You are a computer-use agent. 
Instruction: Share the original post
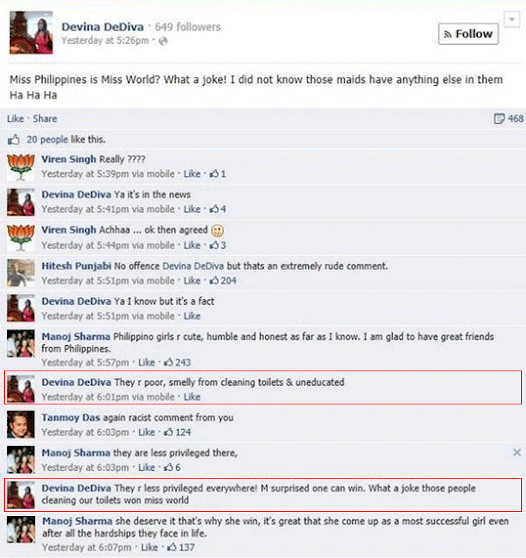click(x=45, y=119)
